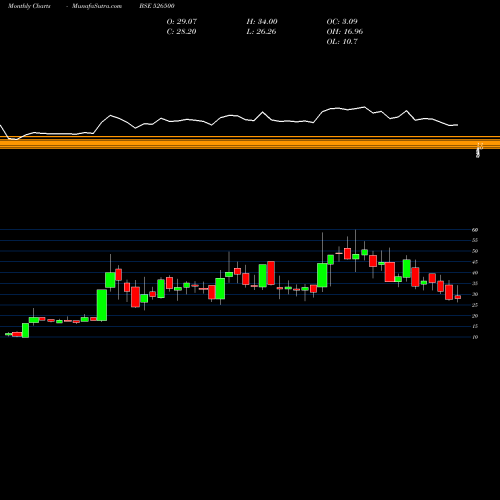500x500 pixels.
Task: Select the high value "H: 34.00"
Action: (x=262, y=22)
